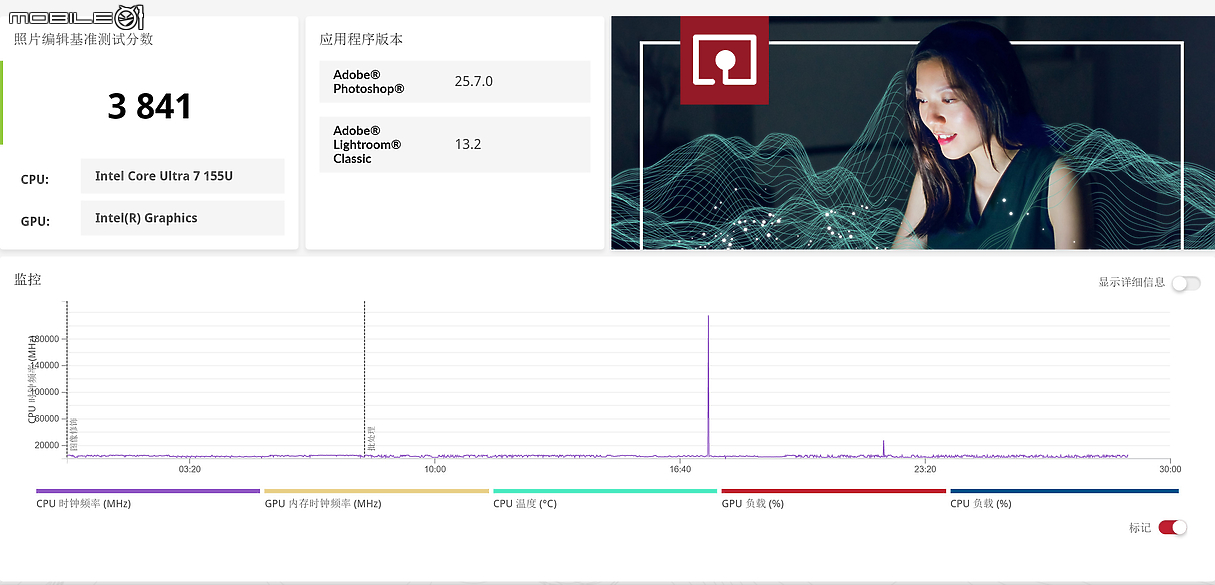This screenshot has width=1215, height=585.
Task: Click the 应用程序版本 heading
Action: [361, 39]
